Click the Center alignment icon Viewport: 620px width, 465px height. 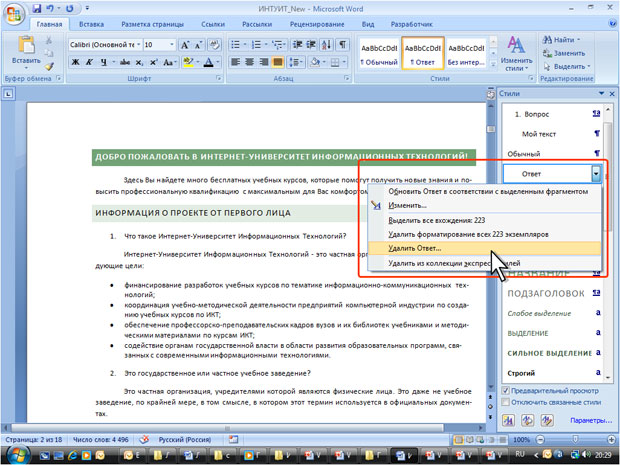(x=250, y=62)
